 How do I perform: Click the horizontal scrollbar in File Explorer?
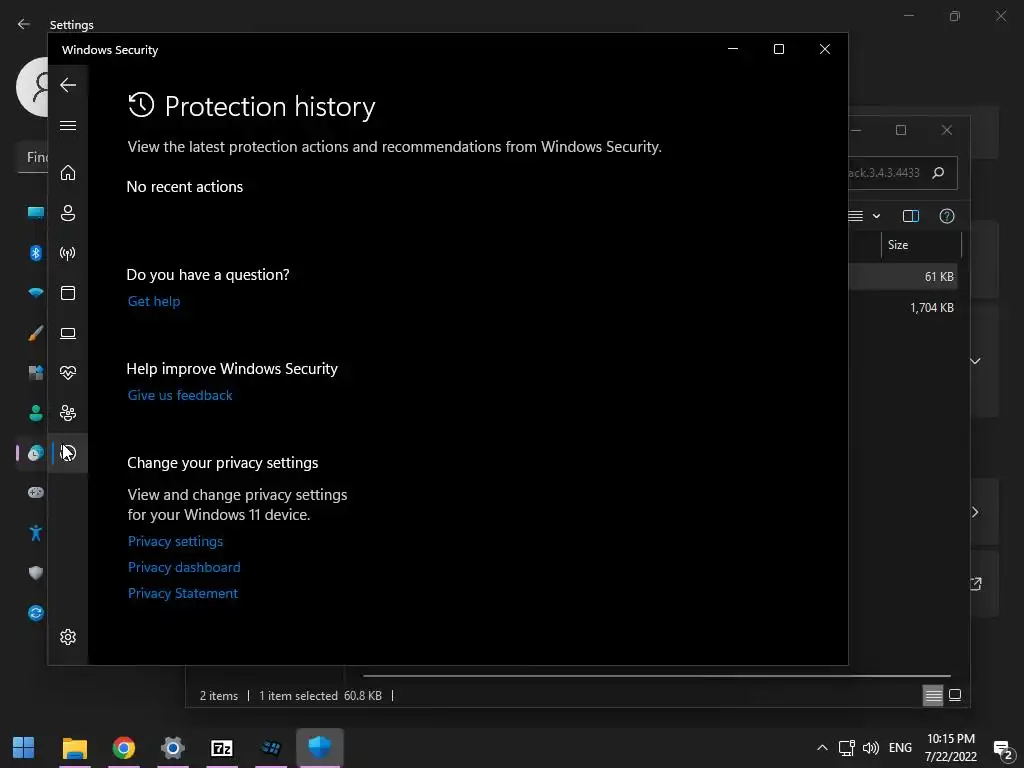(x=656, y=676)
